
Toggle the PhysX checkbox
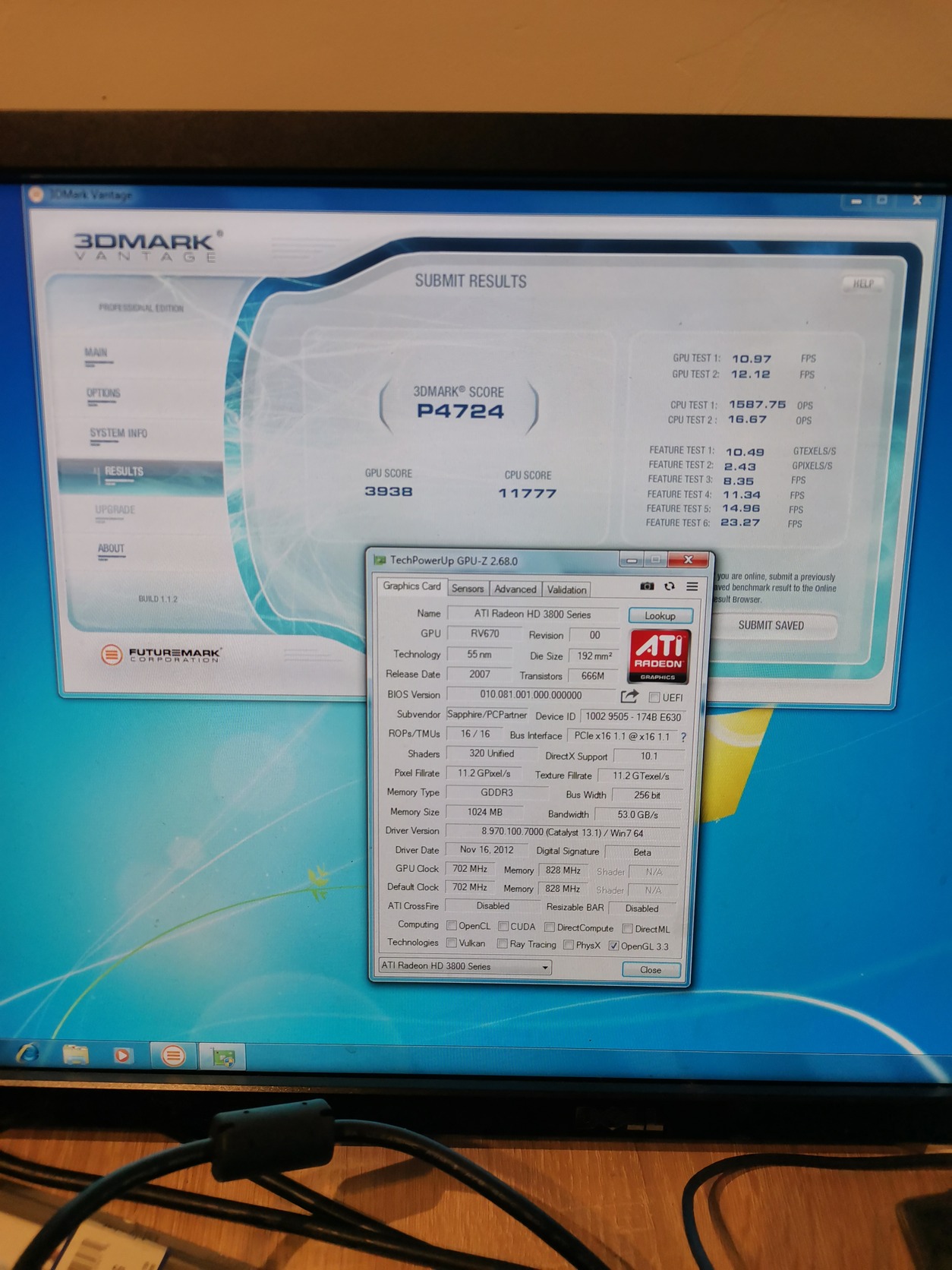click(569, 945)
